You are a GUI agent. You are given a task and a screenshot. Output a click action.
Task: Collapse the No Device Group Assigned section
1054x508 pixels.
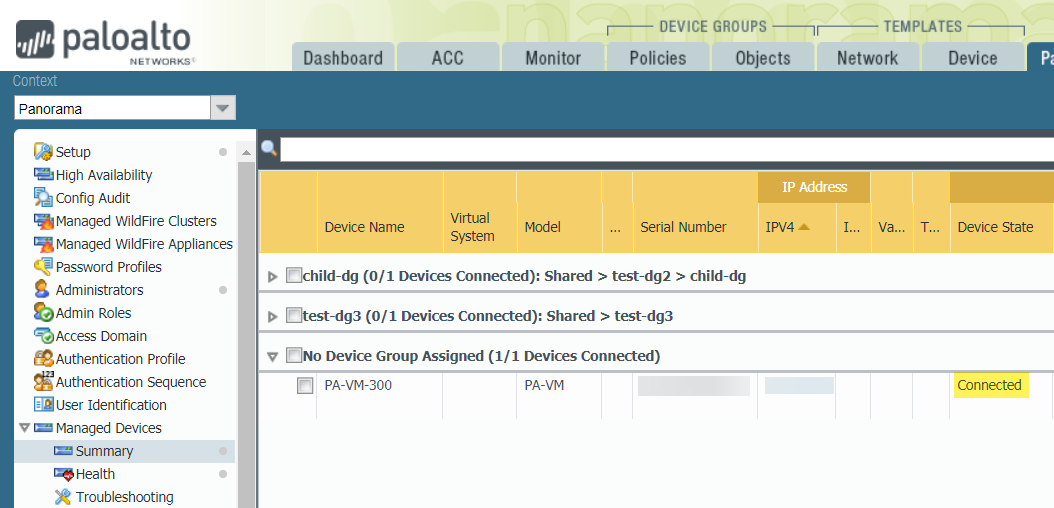coord(272,357)
